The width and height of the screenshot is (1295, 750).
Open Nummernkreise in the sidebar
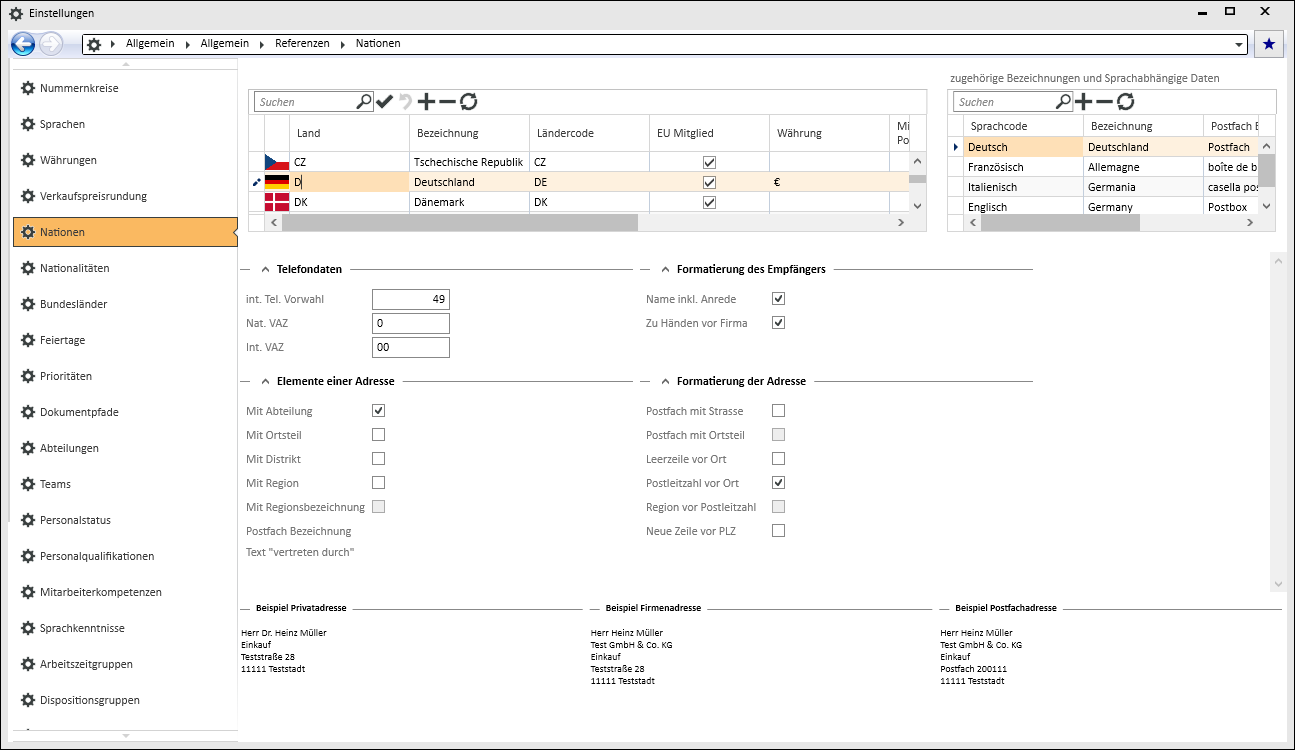(125, 88)
